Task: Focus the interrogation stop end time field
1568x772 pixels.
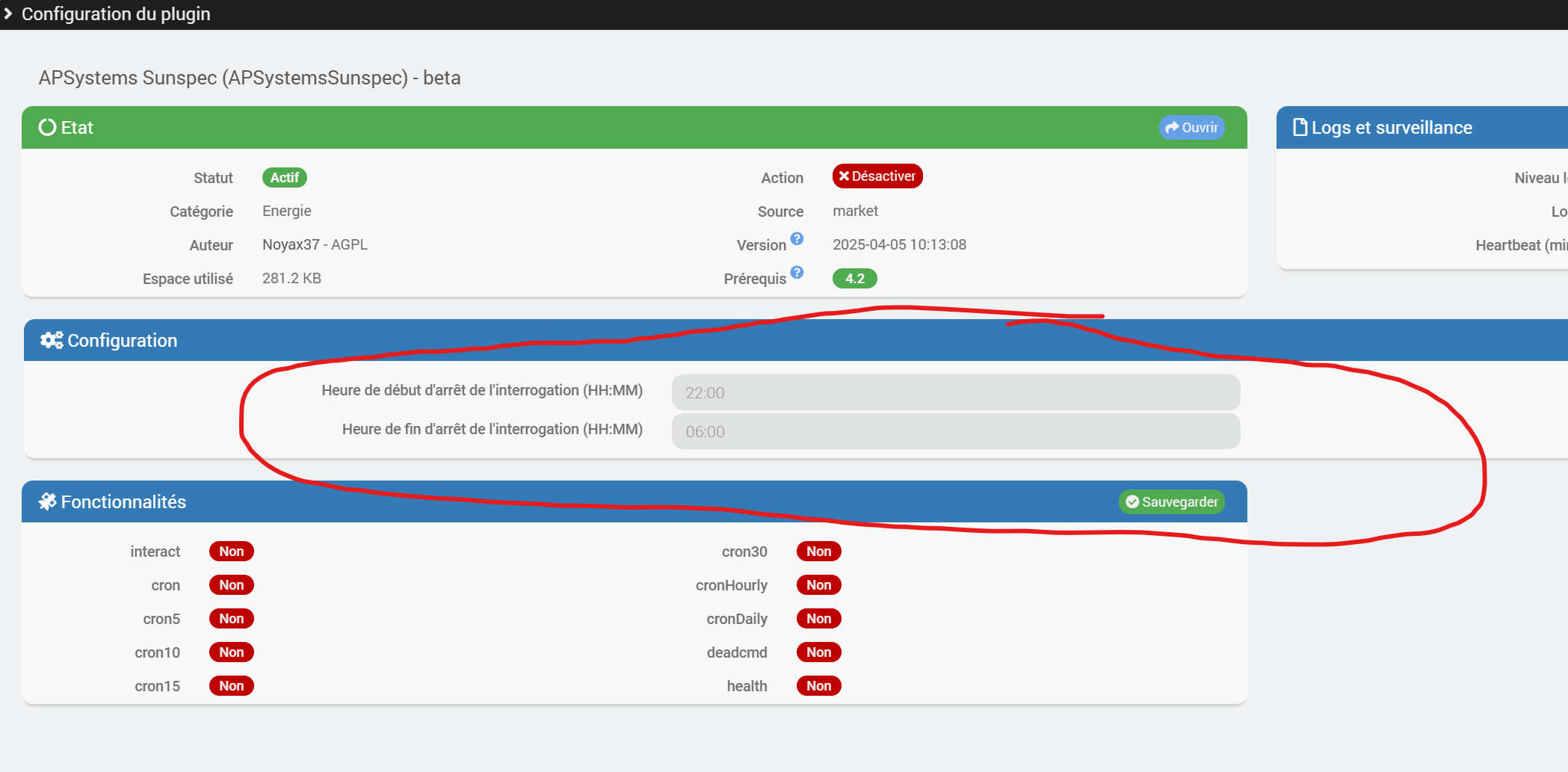Action: 956,431
